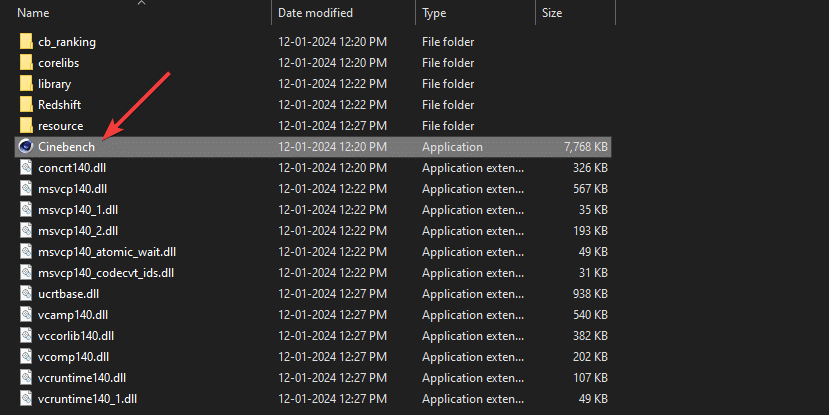Screen dimensions: 829x415
Task: Click the ucrtbase.dll file icon
Action: (26, 293)
